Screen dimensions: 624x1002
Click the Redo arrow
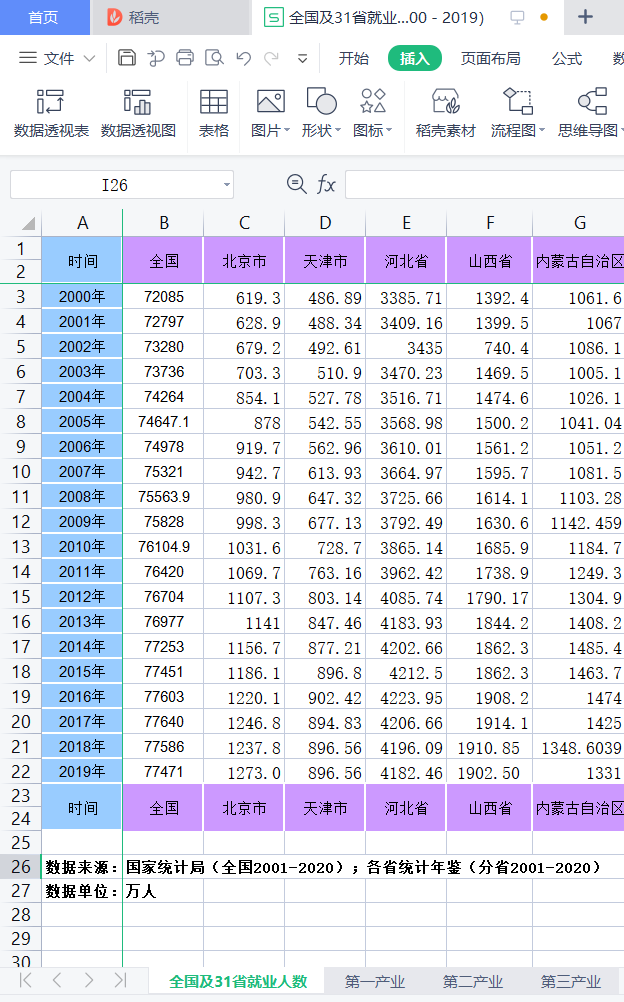click(x=272, y=58)
